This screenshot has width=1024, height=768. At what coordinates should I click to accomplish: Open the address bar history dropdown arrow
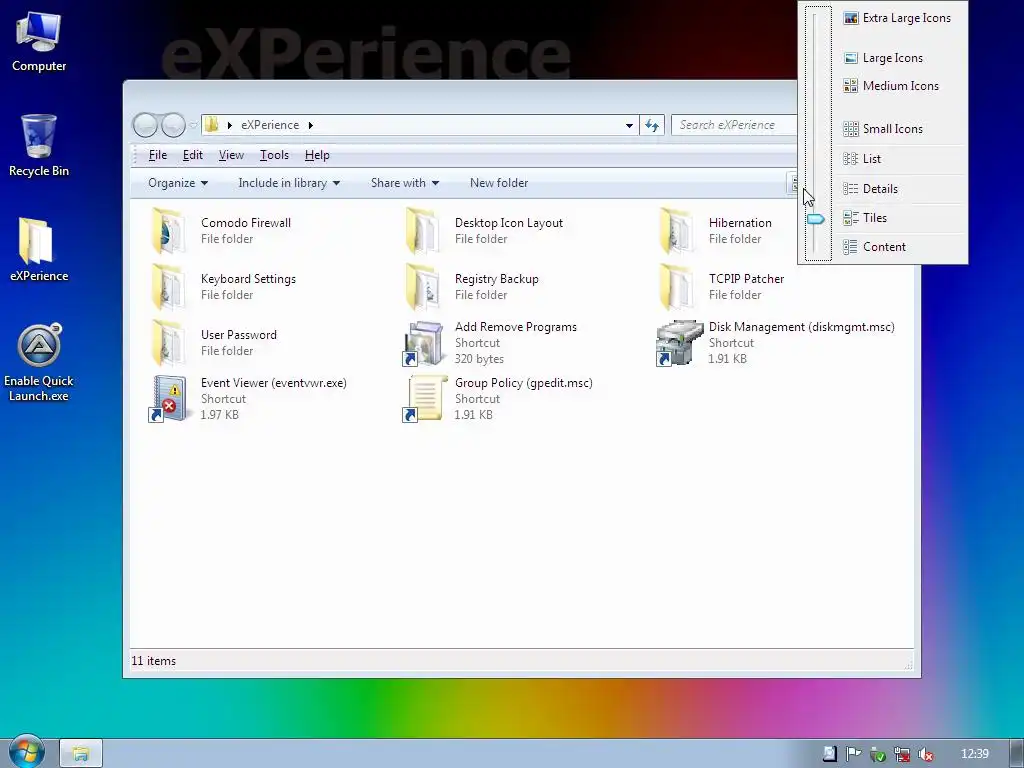point(629,125)
